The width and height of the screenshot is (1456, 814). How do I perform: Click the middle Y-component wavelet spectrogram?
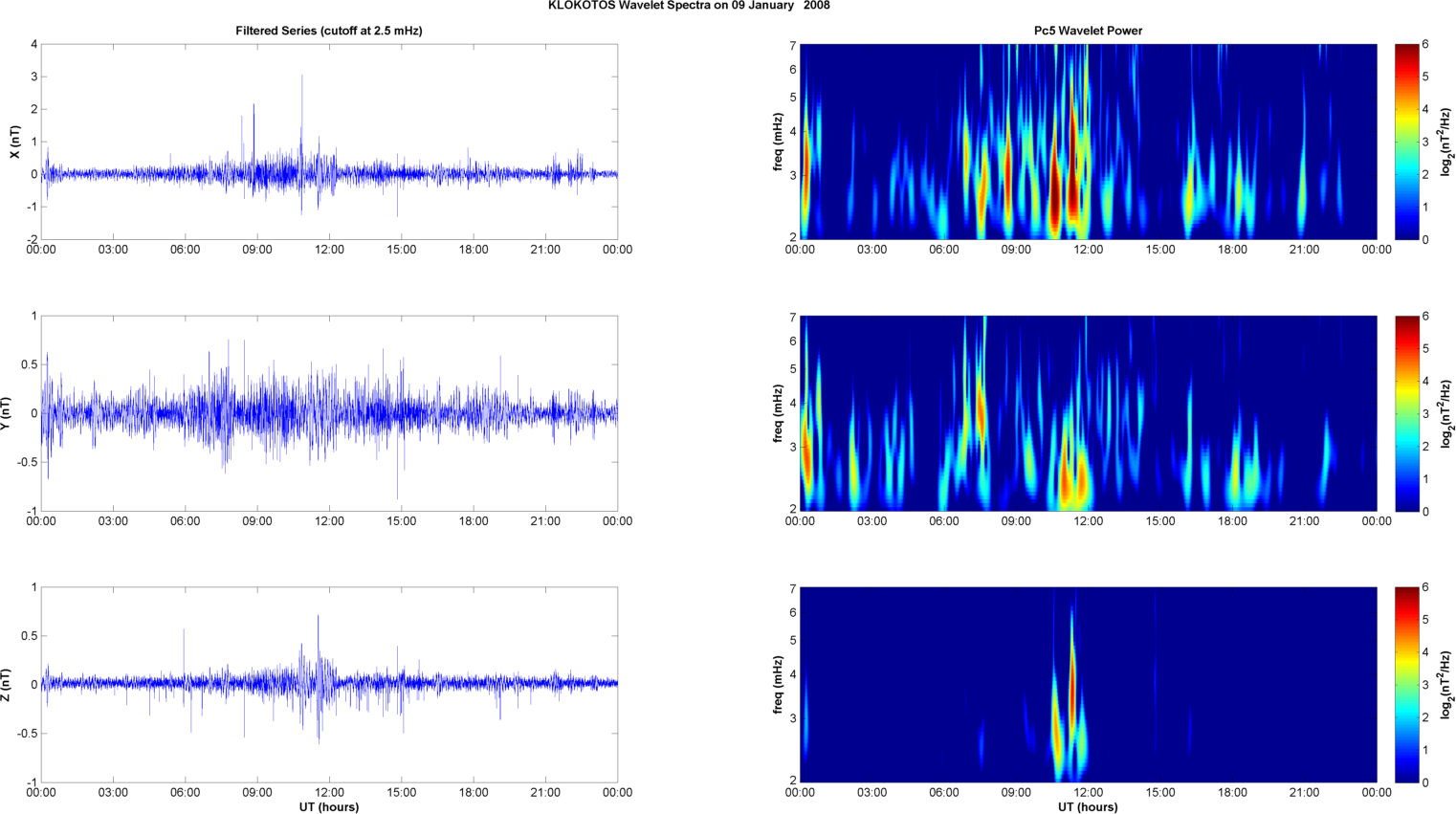[x=1088, y=413]
